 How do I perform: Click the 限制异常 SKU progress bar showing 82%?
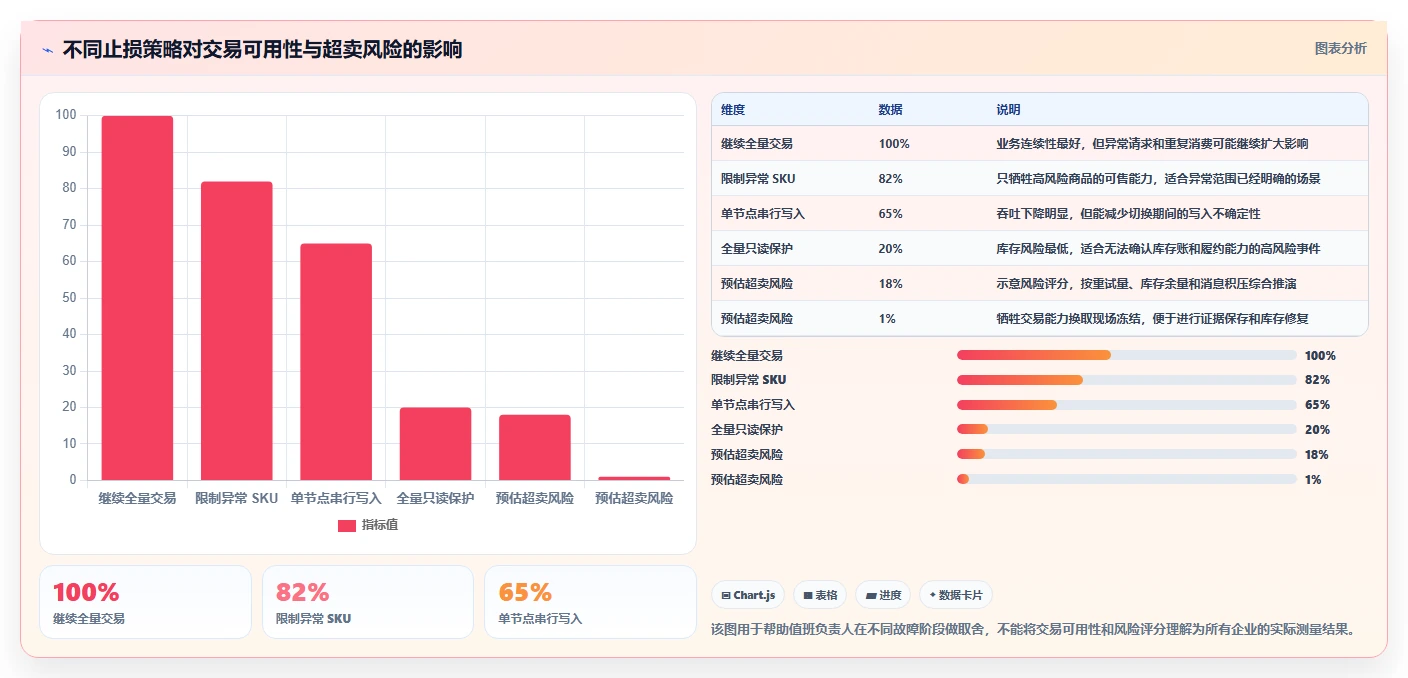pos(1127,380)
